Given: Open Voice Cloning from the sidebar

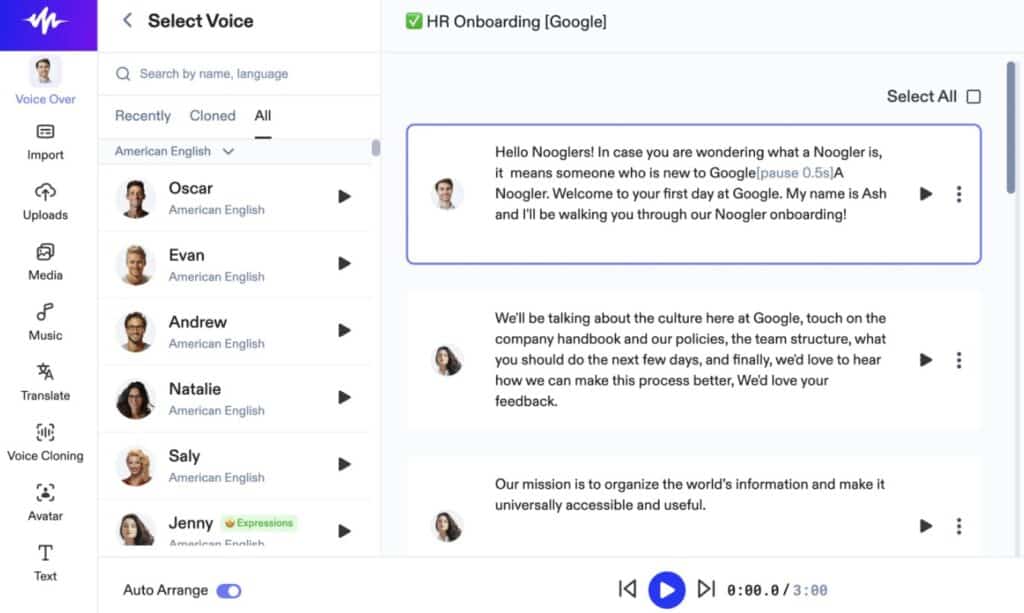Looking at the screenshot, I should click(45, 442).
